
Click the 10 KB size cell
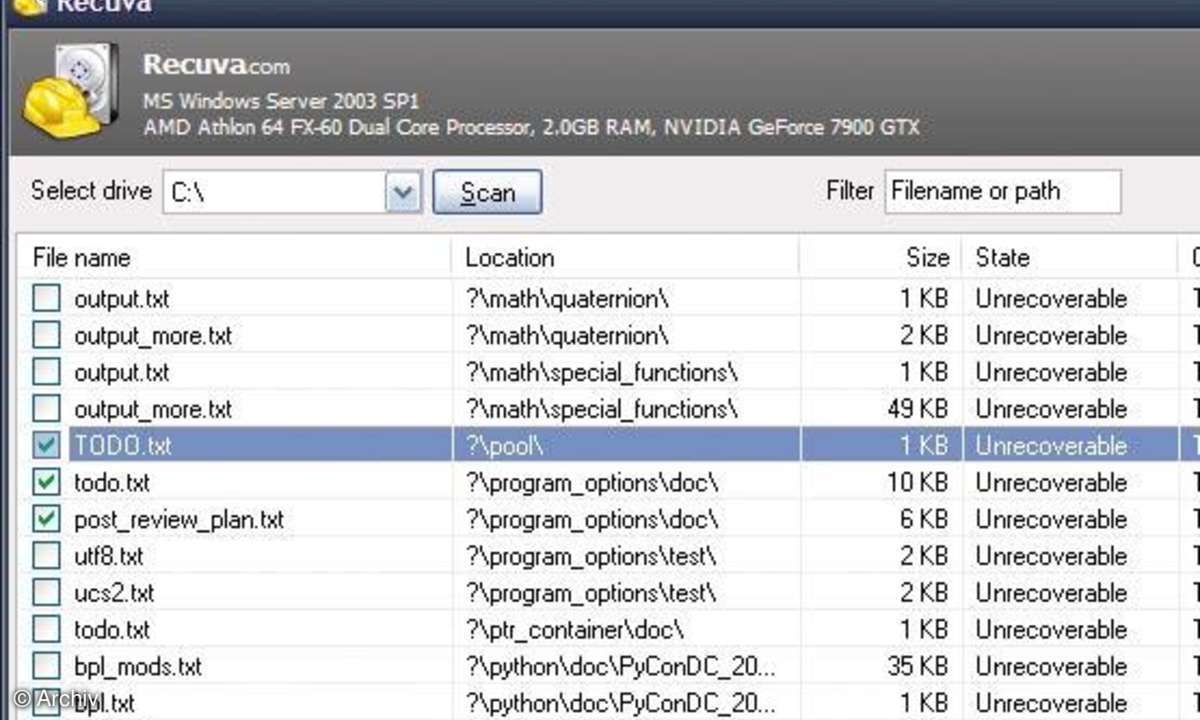[x=917, y=483]
